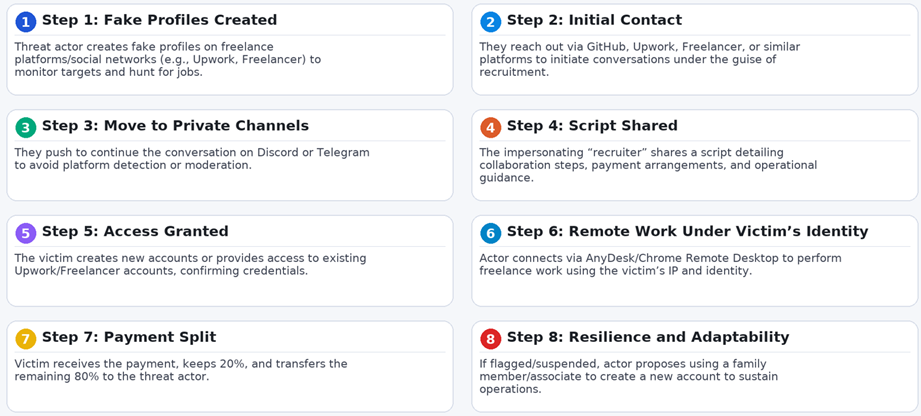
Task: Click the purple number 5 badge
Action: (26, 233)
